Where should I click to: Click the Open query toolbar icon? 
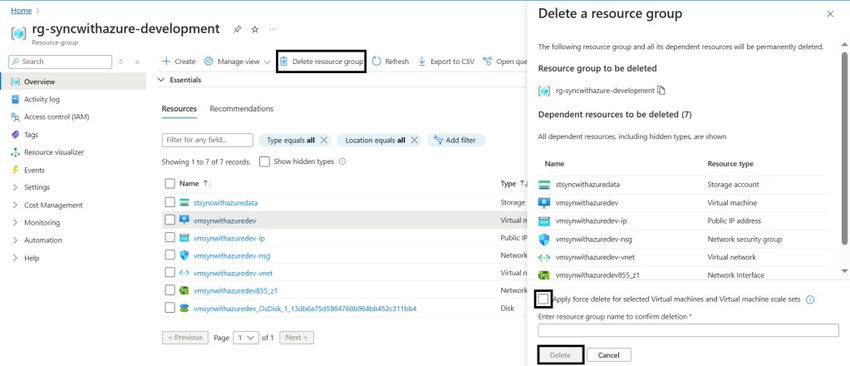(487, 61)
